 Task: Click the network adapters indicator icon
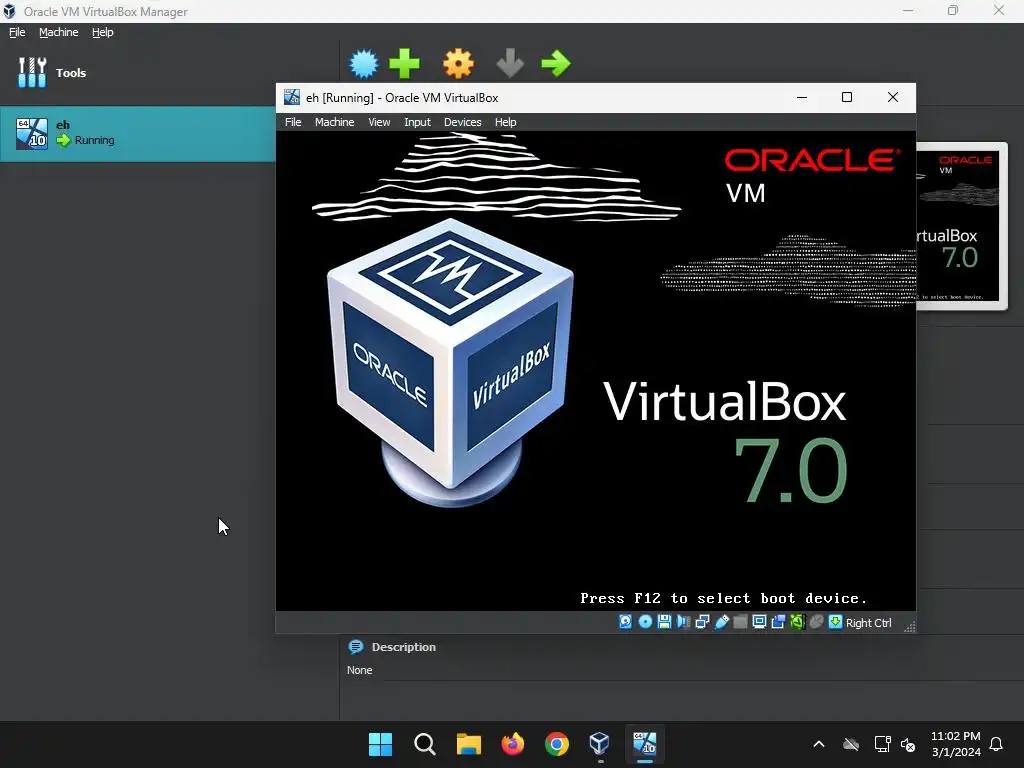[x=702, y=622]
